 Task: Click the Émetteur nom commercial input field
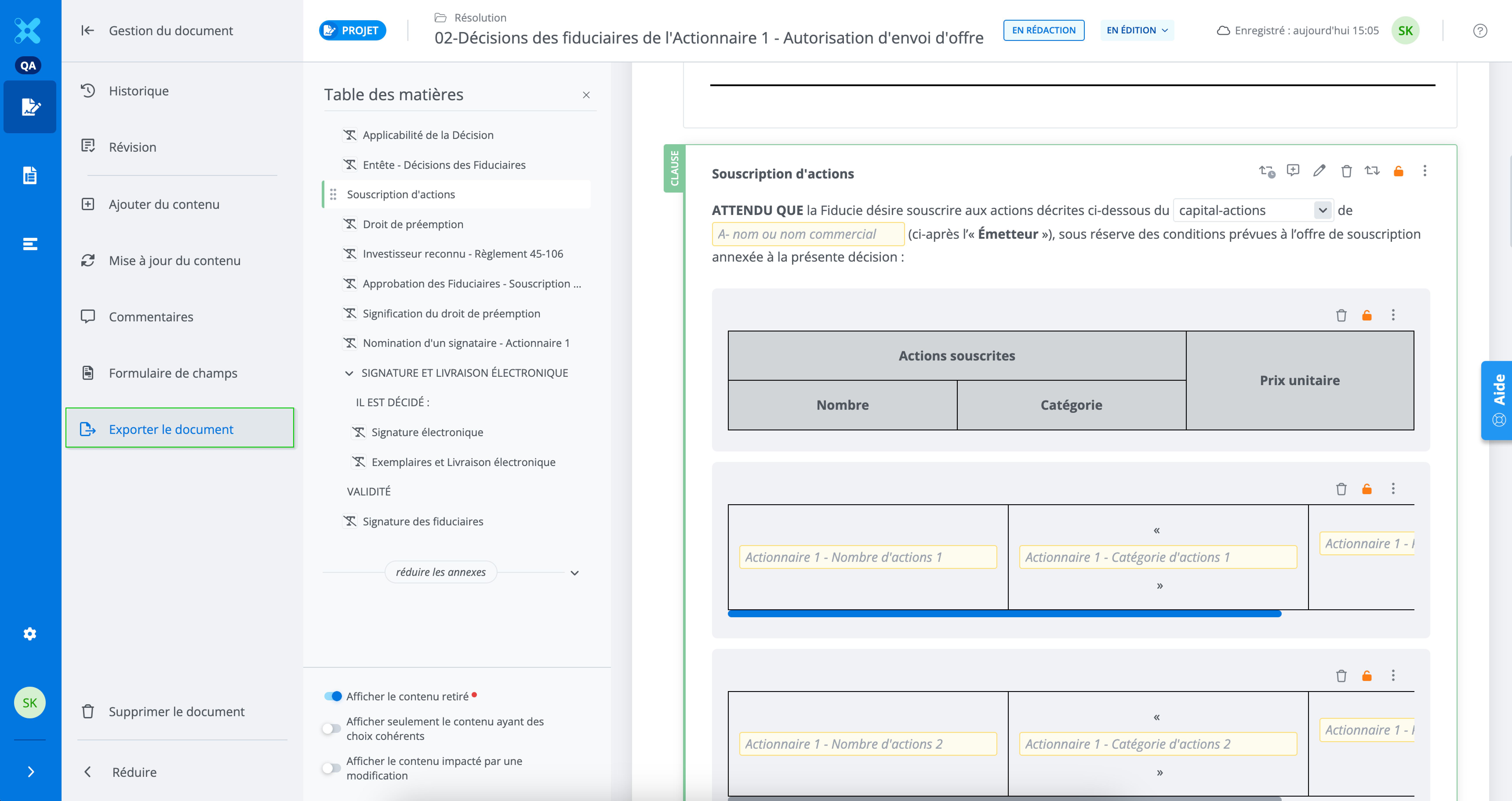point(808,234)
